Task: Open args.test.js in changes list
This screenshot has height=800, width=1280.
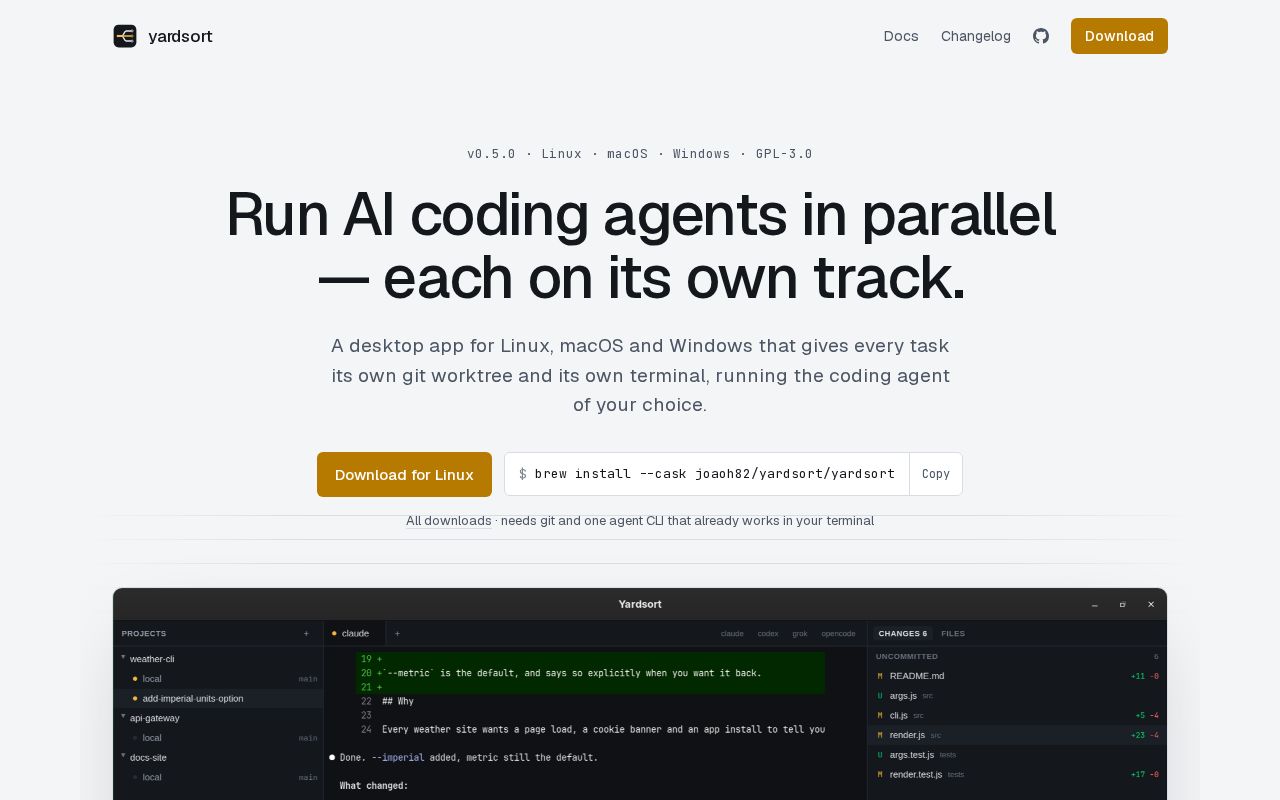Action: tap(1017, 754)
